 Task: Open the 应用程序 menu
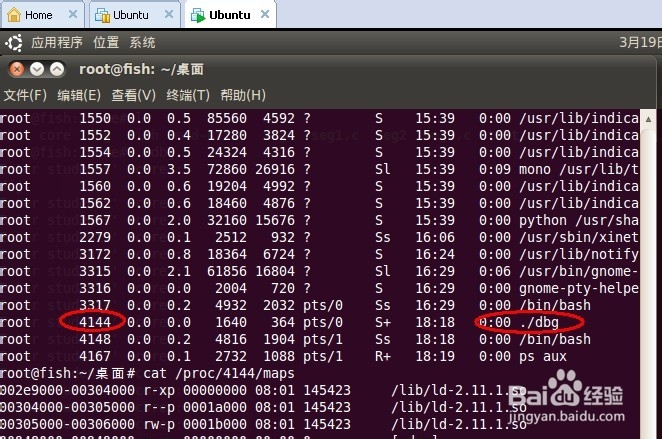57,43
